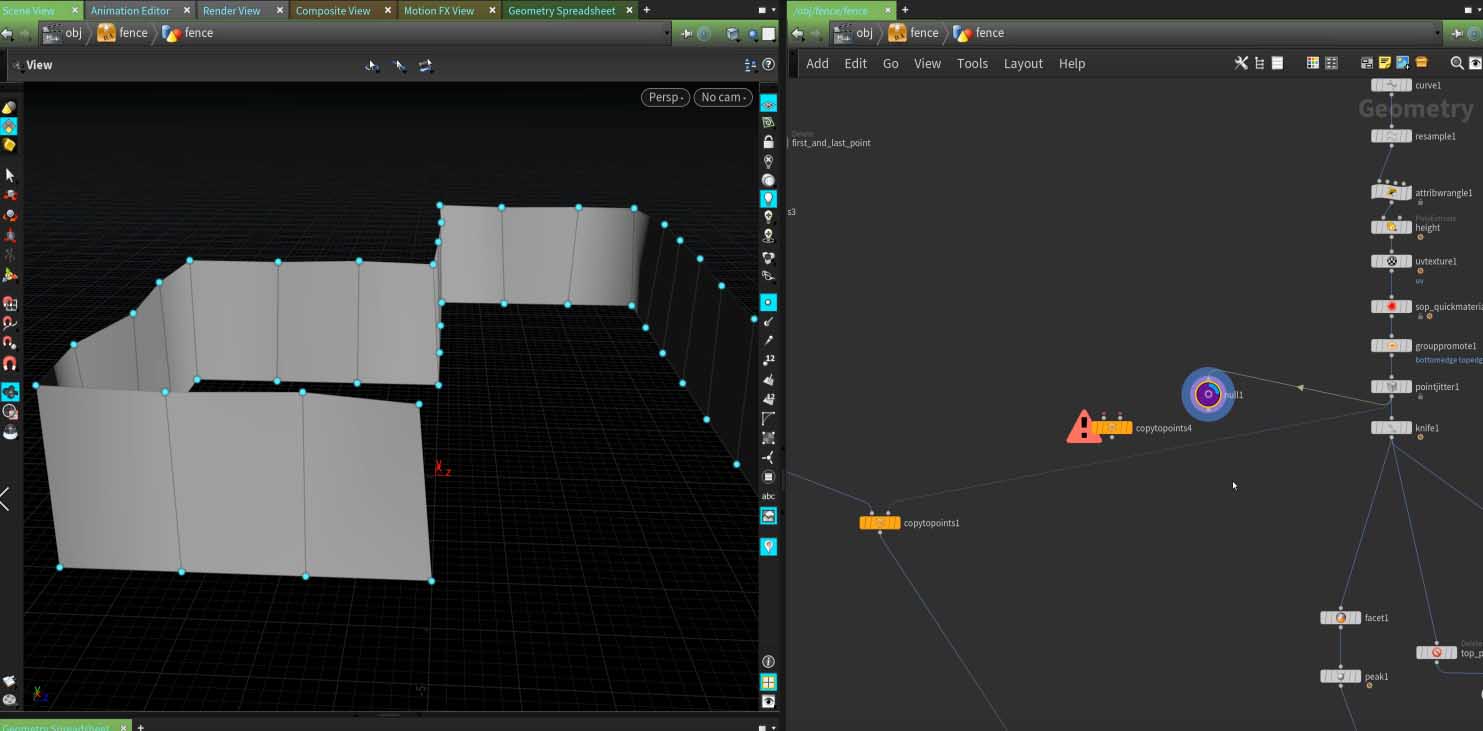Toggle the abc text display option
1483x731 pixels.
(768, 496)
